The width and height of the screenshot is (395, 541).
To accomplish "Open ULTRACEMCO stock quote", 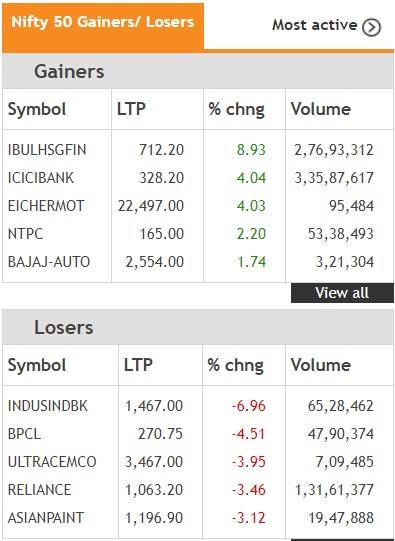I will 52,462.
